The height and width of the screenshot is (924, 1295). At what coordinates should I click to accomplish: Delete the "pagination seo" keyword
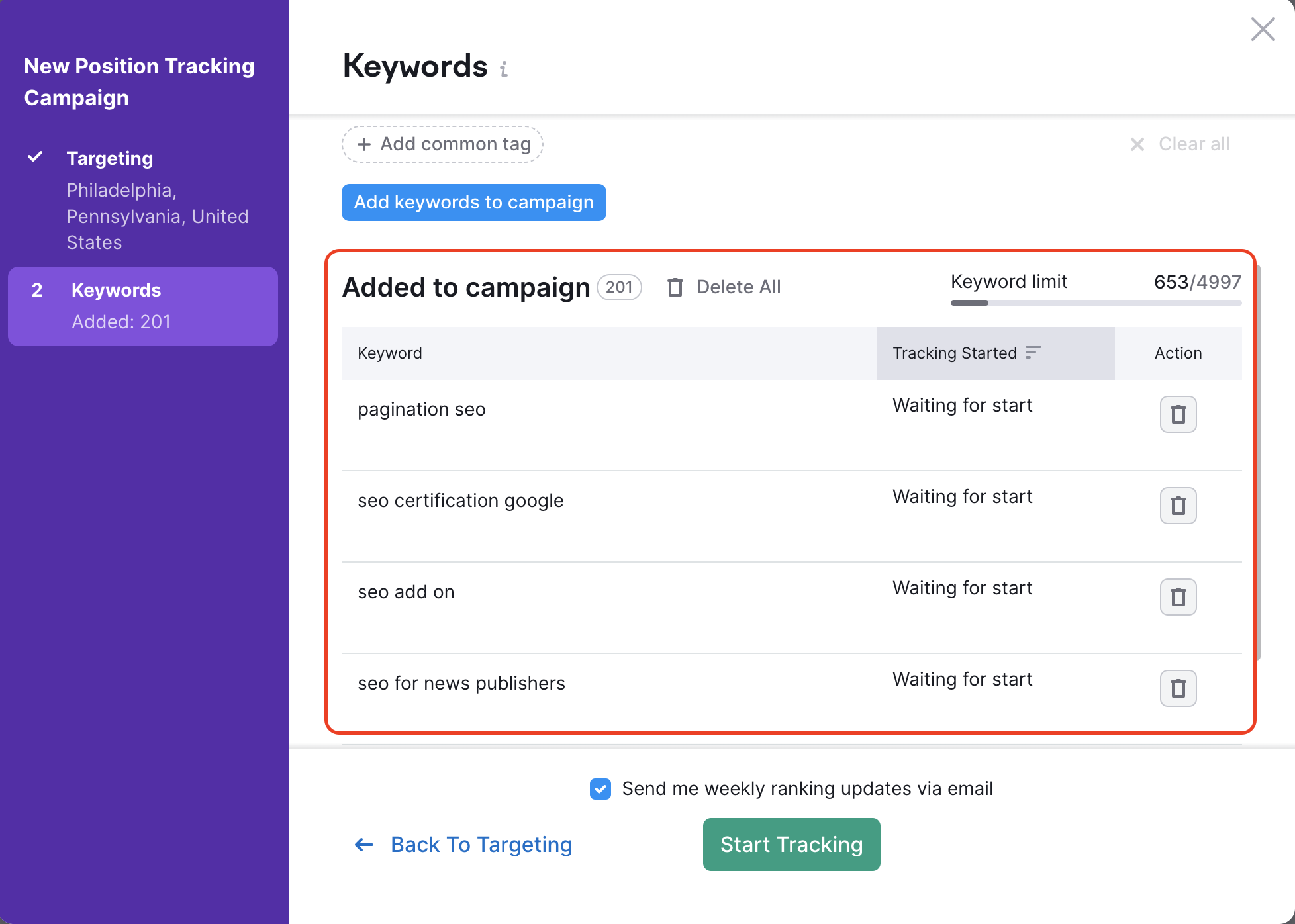tap(1178, 414)
